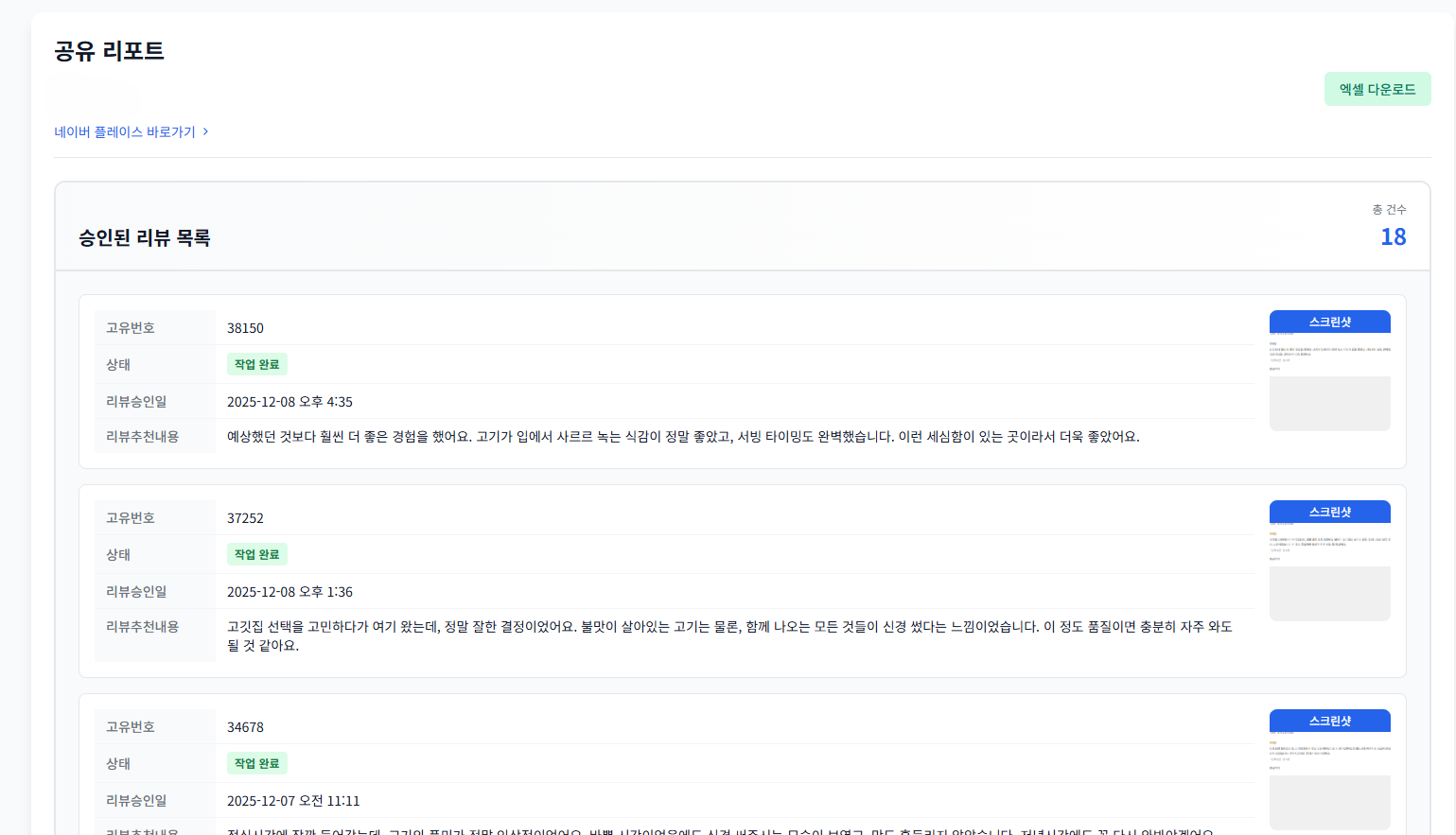1456x835 pixels.
Task: Select the unique ID number 38150
Action: pyautogui.click(x=245, y=328)
